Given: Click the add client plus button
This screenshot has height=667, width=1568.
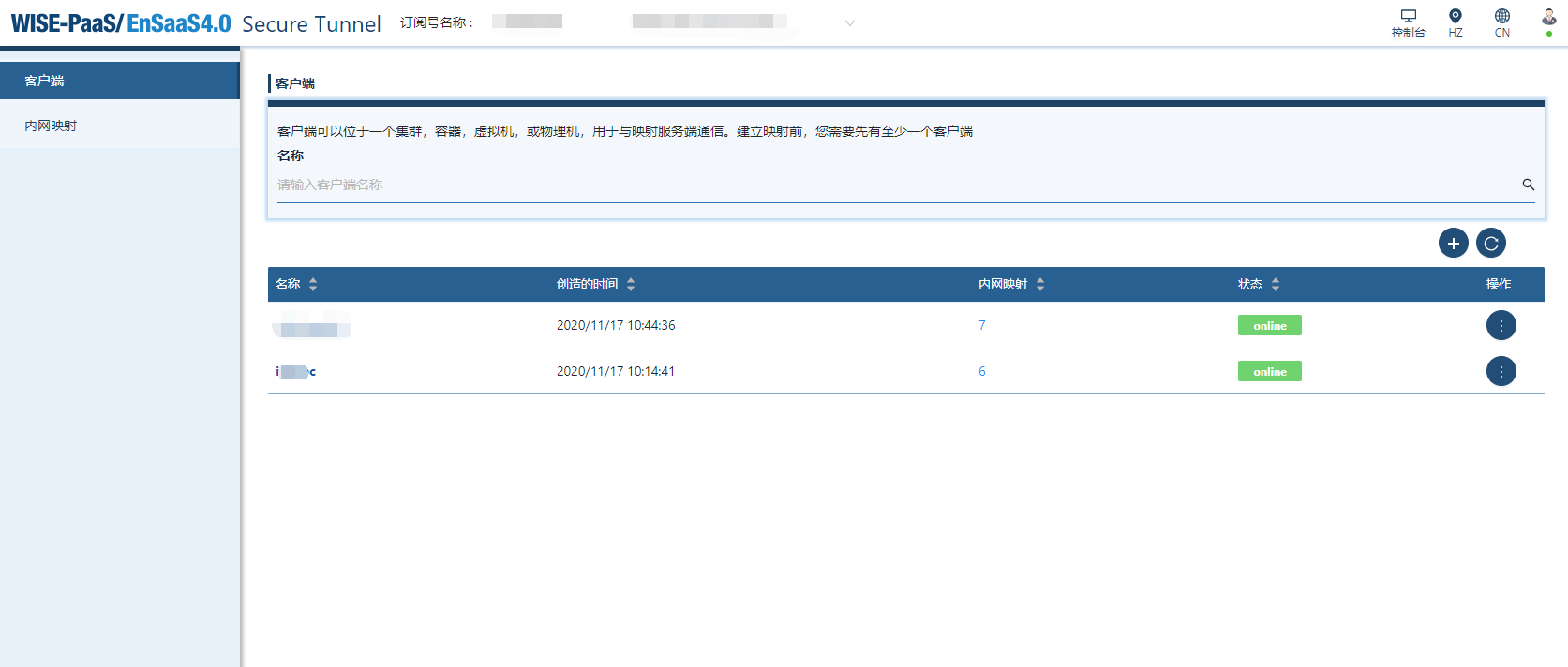Looking at the screenshot, I should (x=1453, y=244).
